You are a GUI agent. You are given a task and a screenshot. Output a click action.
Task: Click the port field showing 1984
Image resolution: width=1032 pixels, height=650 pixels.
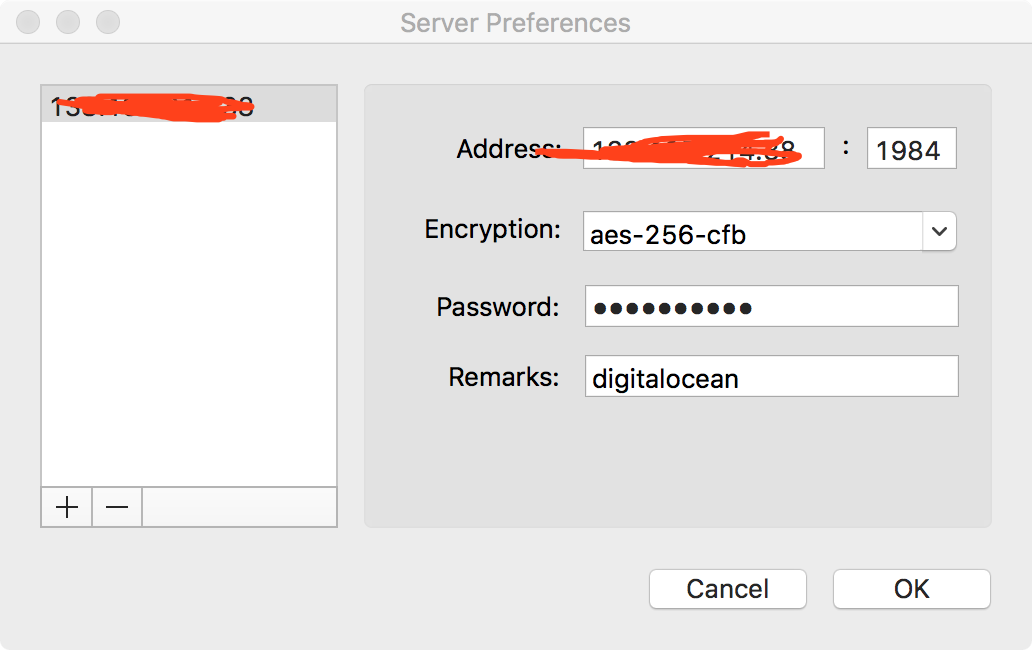[912, 148]
